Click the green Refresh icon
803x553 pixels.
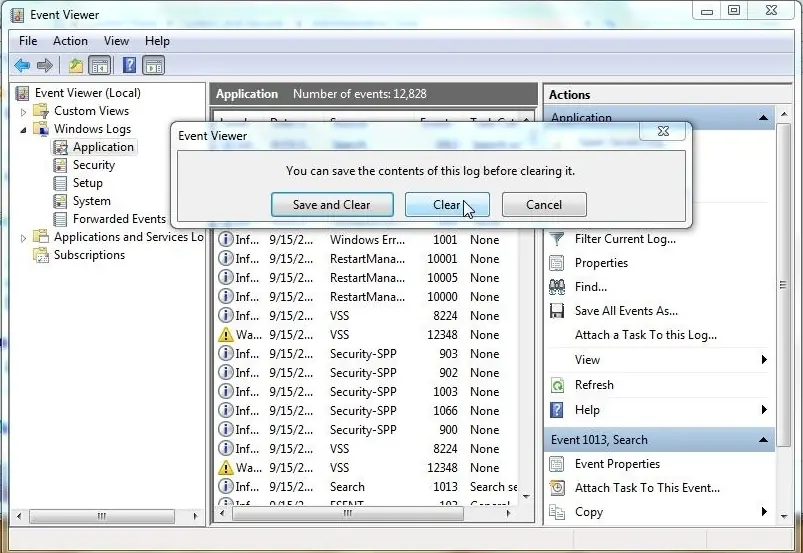pos(557,385)
